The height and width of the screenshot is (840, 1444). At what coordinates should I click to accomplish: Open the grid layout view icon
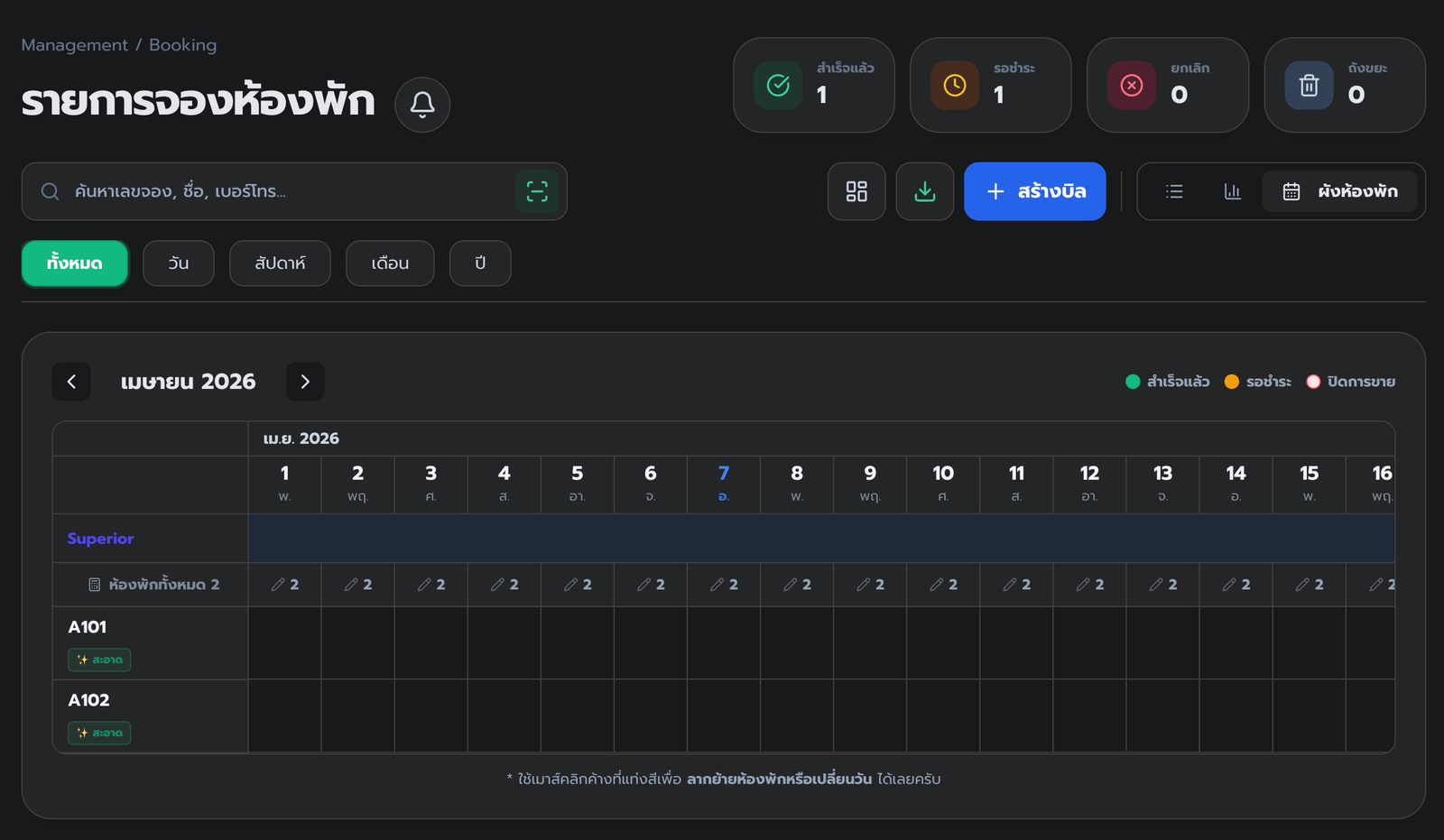tap(856, 191)
